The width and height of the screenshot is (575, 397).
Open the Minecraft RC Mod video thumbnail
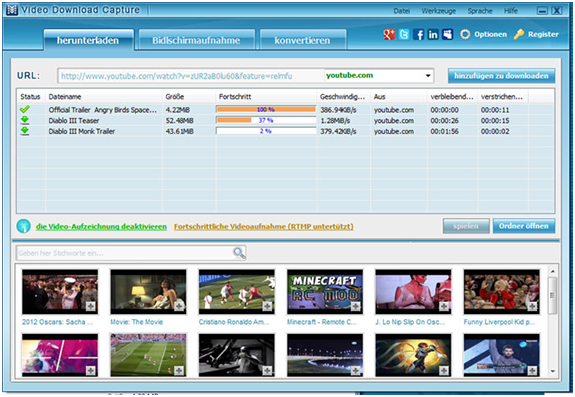coord(325,292)
